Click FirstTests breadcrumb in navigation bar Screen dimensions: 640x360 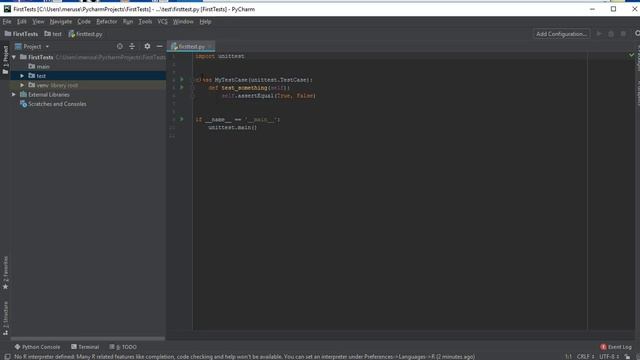coord(21,34)
